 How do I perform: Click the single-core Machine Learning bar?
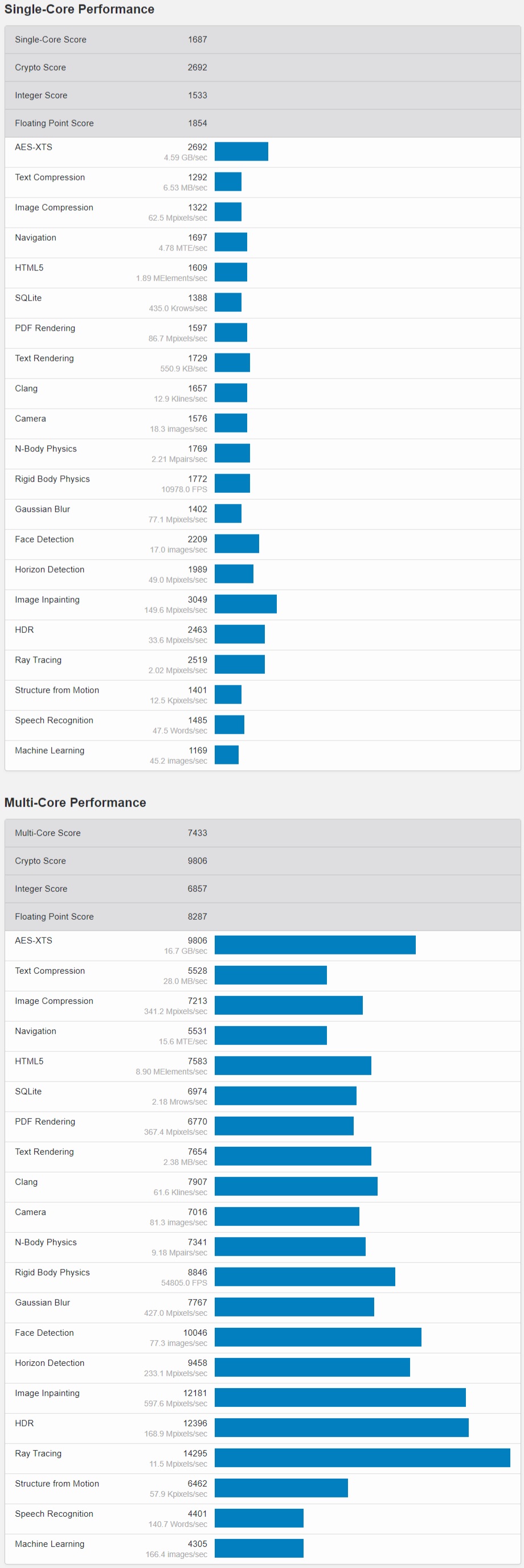click(227, 755)
